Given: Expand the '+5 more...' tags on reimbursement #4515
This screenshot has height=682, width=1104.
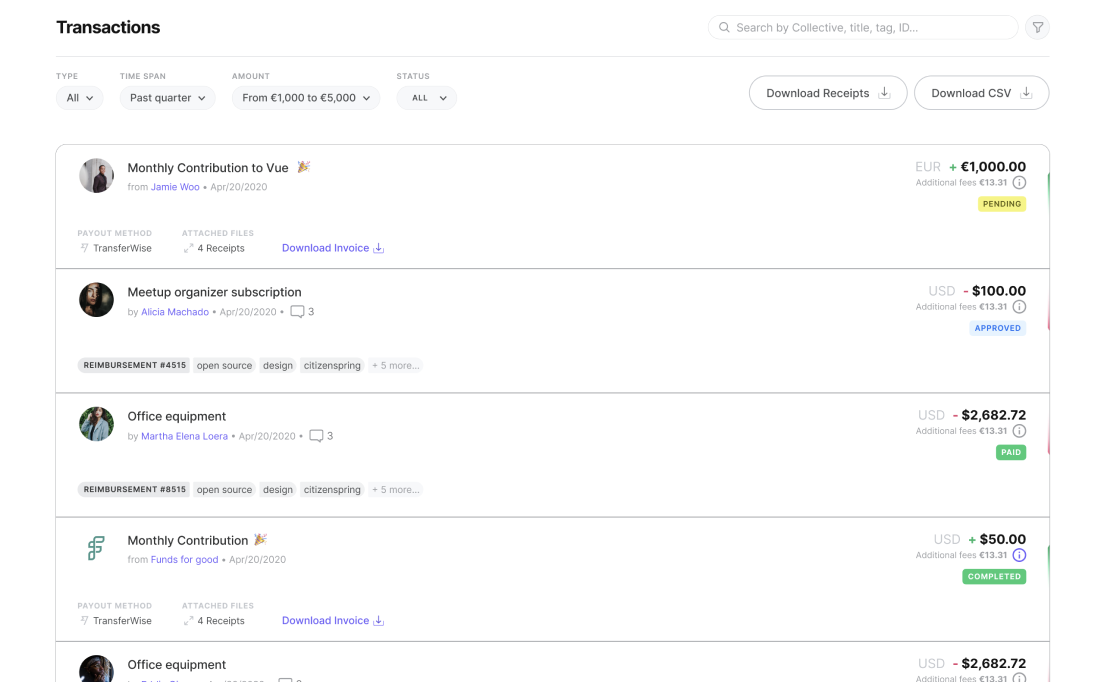Looking at the screenshot, I should (395, 365).
